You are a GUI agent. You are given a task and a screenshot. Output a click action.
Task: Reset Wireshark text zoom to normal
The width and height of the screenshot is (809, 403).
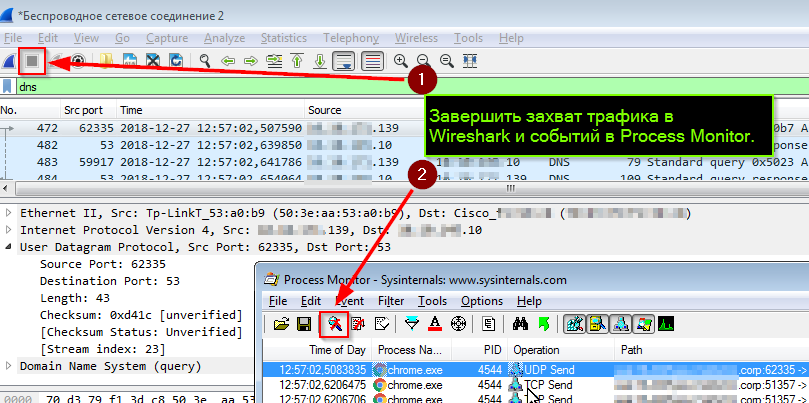pos(446,61)
